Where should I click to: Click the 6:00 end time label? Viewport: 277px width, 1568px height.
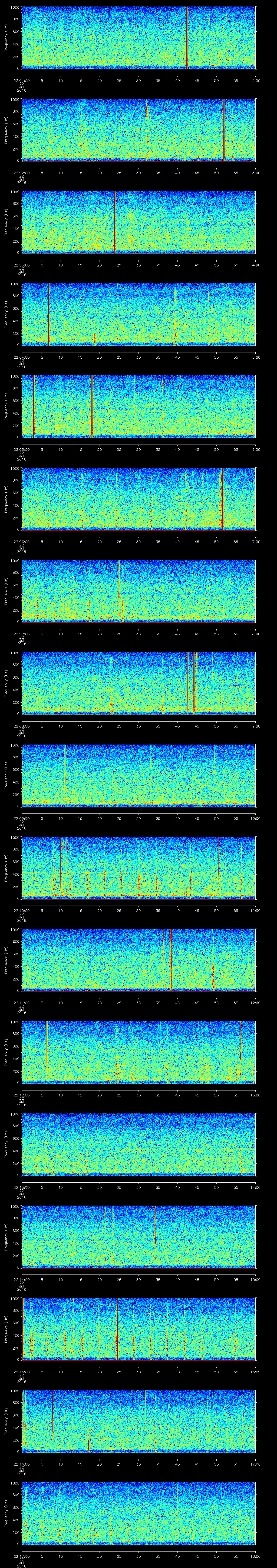[x=256, y=449]
